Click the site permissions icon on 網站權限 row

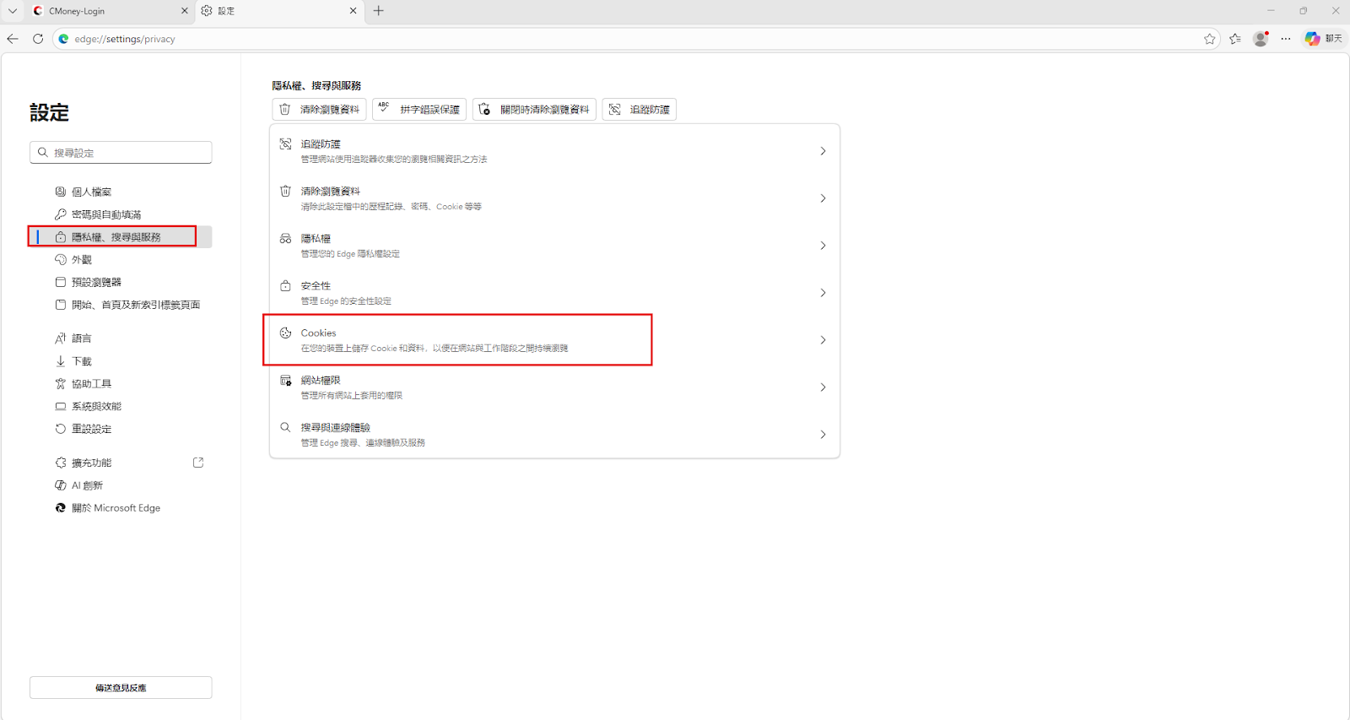coord(285,380)
